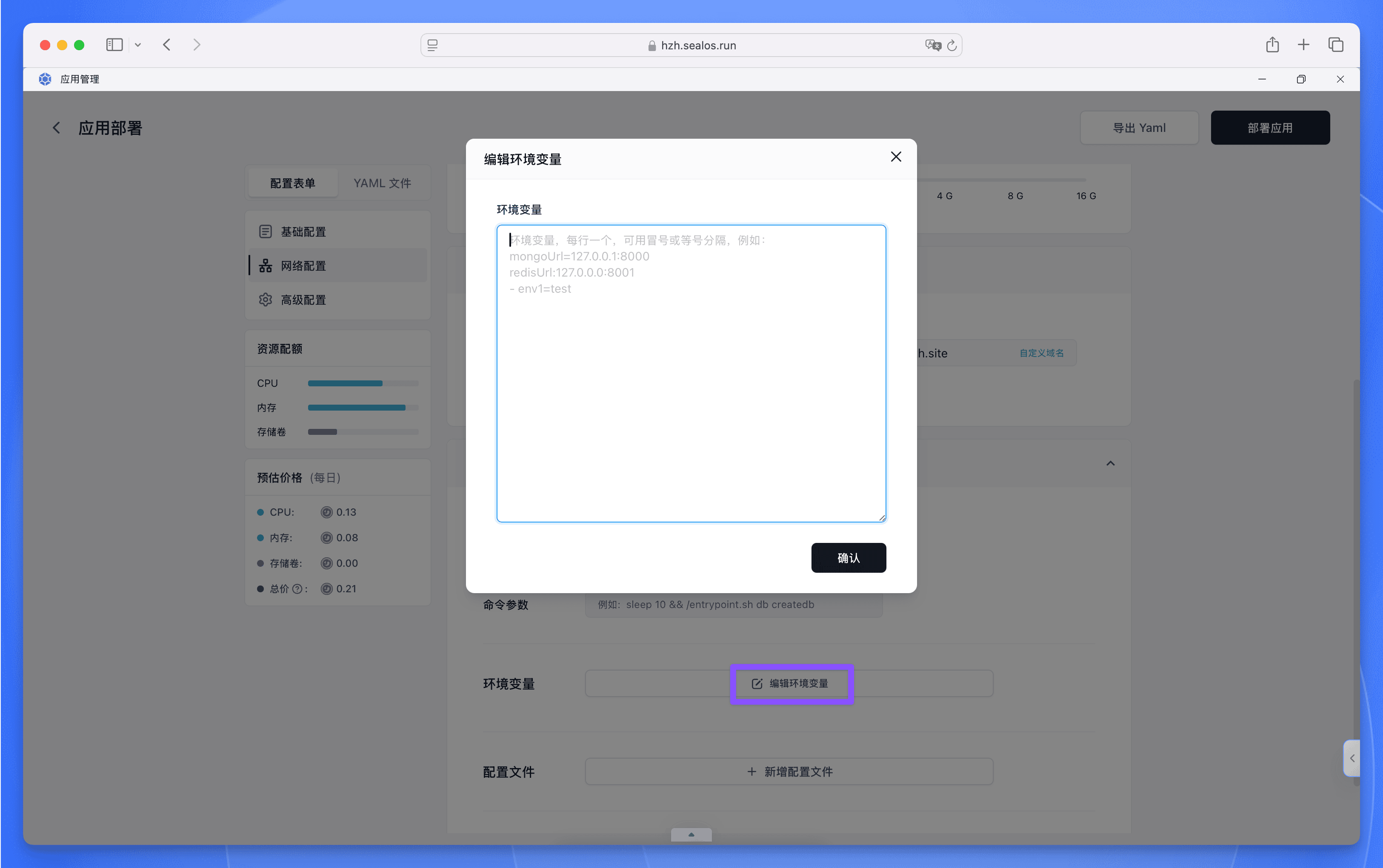Click the 0.08 memory price value
The width and height of the screenshot is (1383, 868).
point(347,537)
